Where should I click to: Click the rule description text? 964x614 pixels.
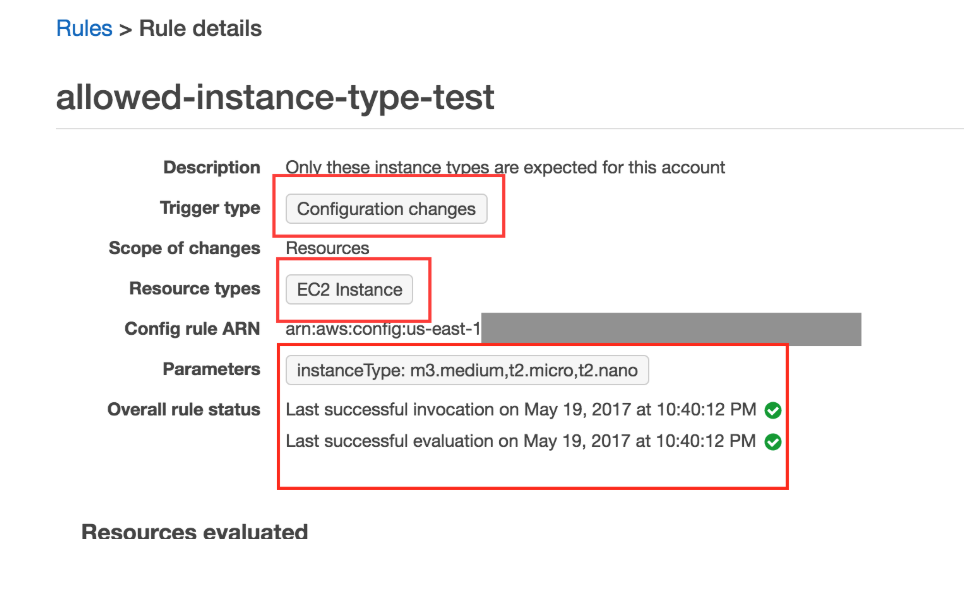pyautogui.click(x=505, y=167)
